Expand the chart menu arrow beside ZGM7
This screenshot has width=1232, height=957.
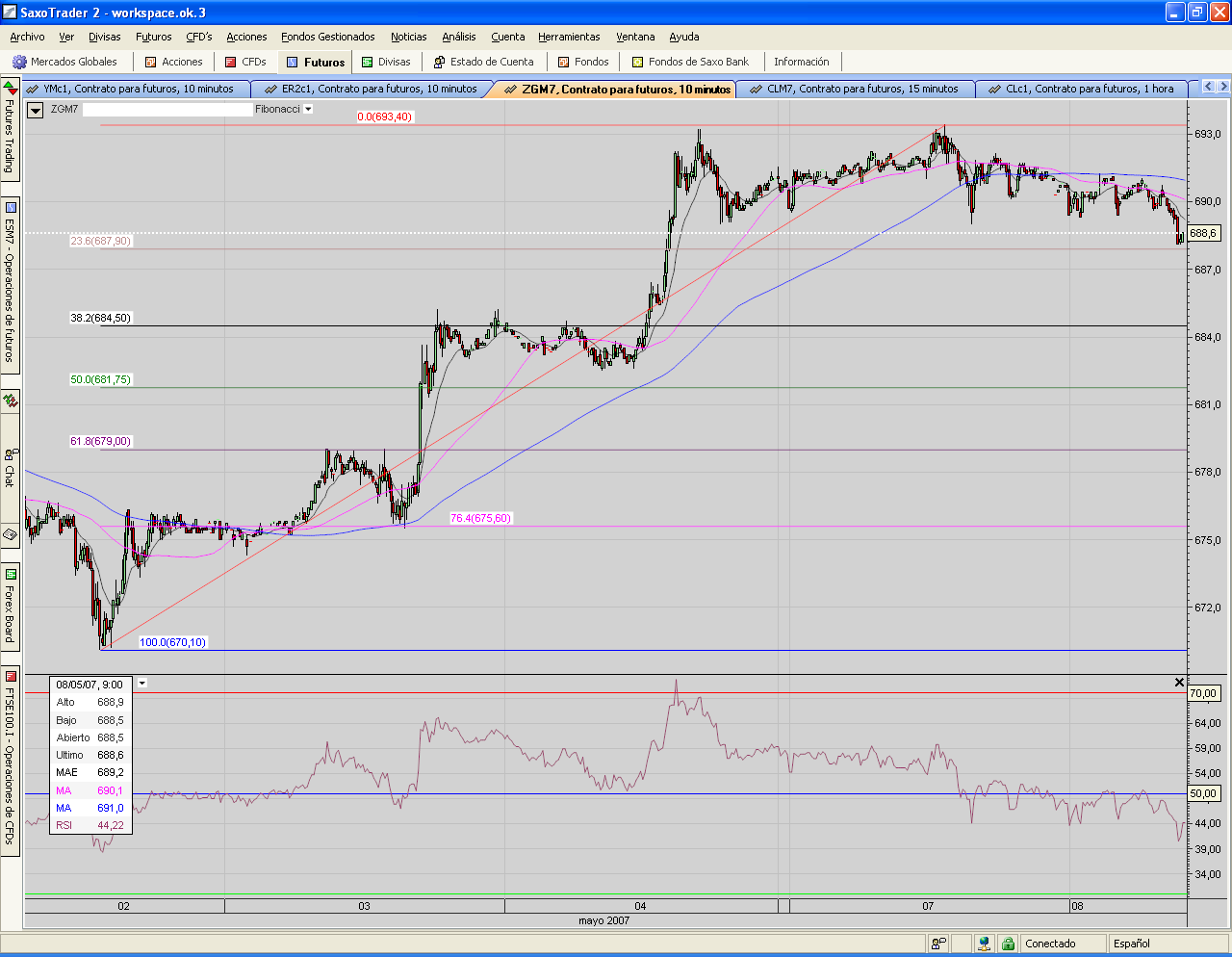[36, 110]
